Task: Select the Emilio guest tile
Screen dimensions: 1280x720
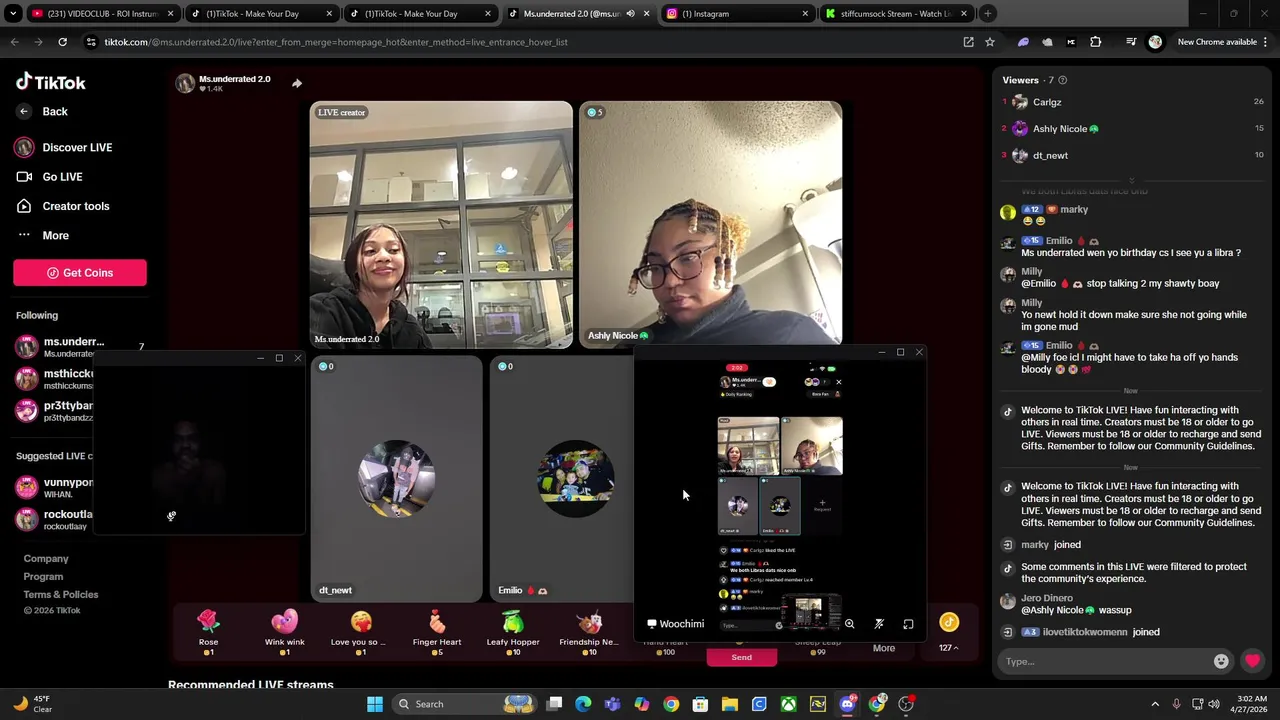Action: click(x=562, y=480)
